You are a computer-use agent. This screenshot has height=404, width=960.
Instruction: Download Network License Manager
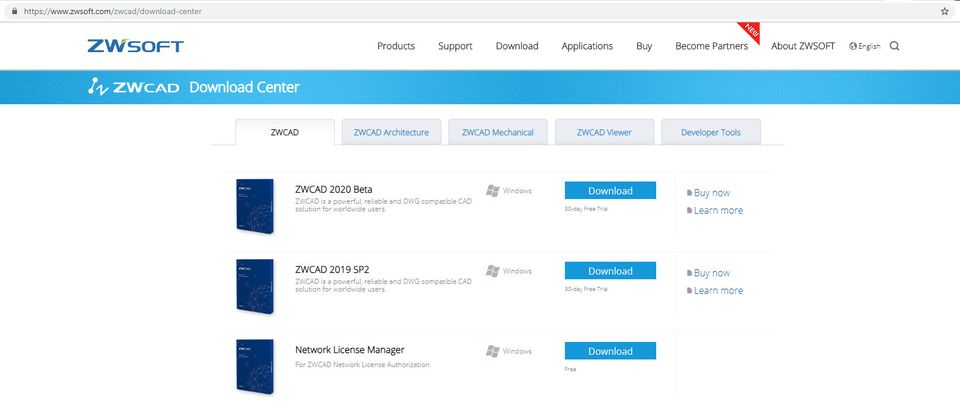point(610,351)
